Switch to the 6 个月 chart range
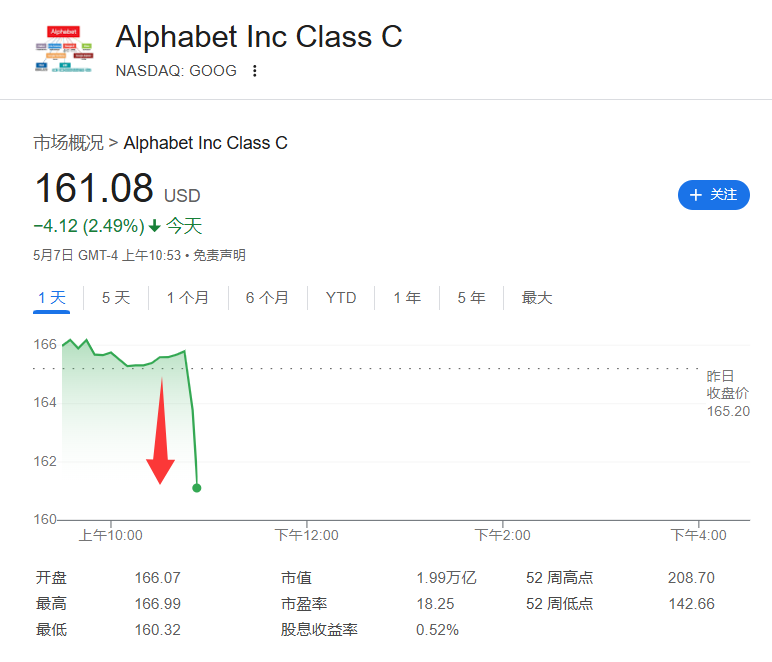Viewport: 772px width, 662px height. (267, 298)
